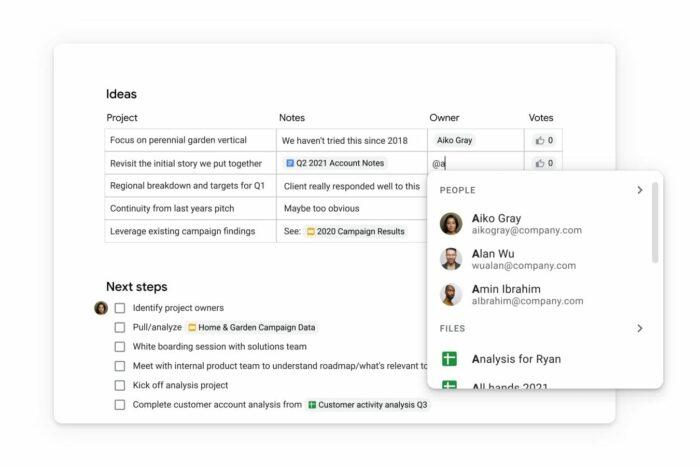Click Alan Wu's profile avatar

tap(451, 259)
